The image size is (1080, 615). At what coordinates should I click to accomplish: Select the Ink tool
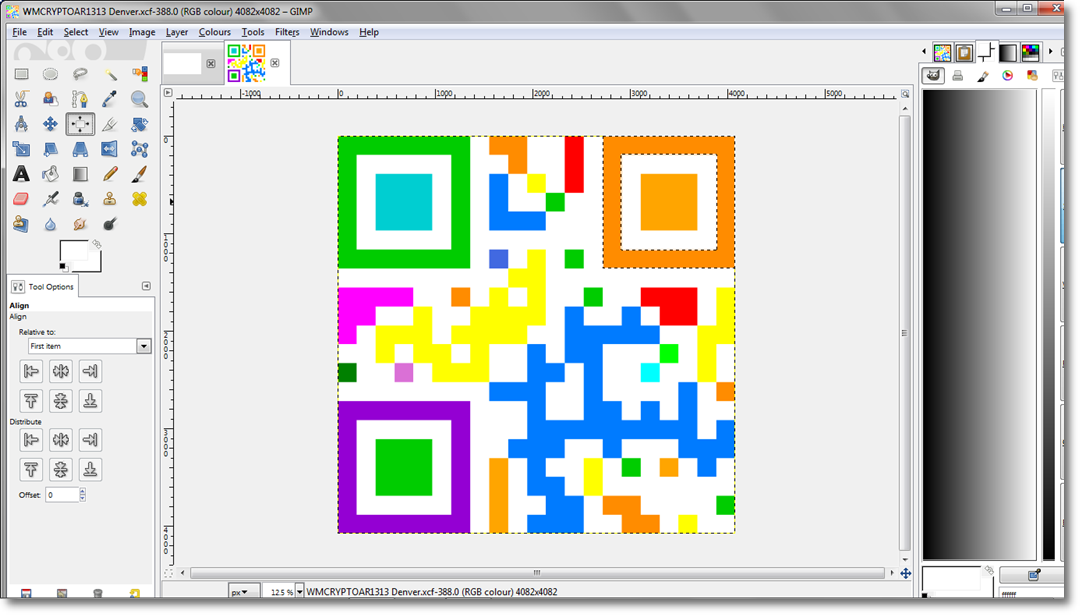tap(80, 199)
